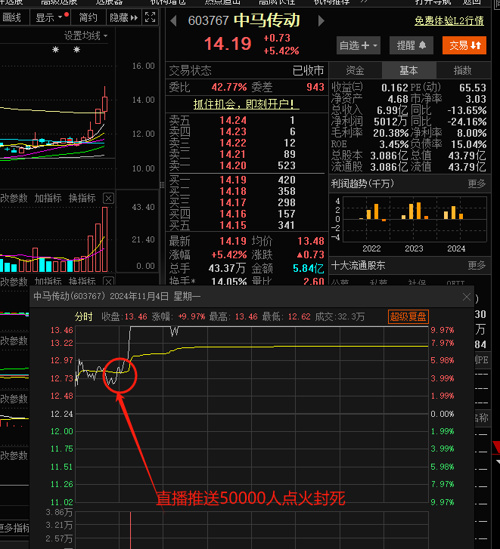
Task: Go to next stock with right arrow
Action: point(321,21)
